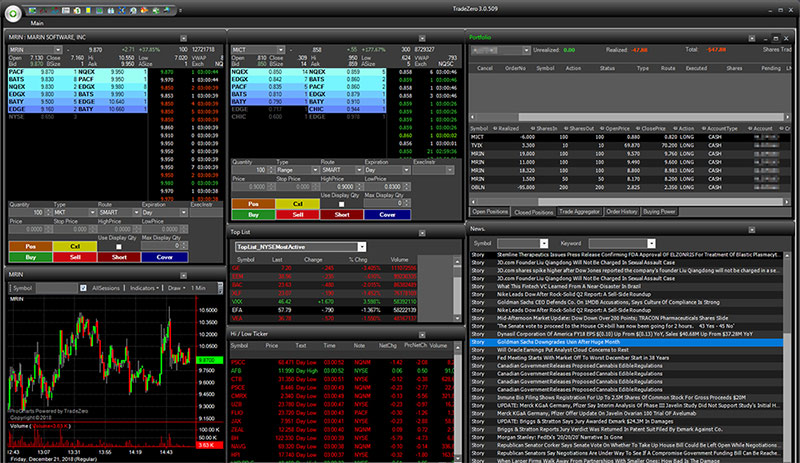The height and width of the screenshot is (463, 800).
Task: Open the chart Draw menu
Action: tap(177, 288)
